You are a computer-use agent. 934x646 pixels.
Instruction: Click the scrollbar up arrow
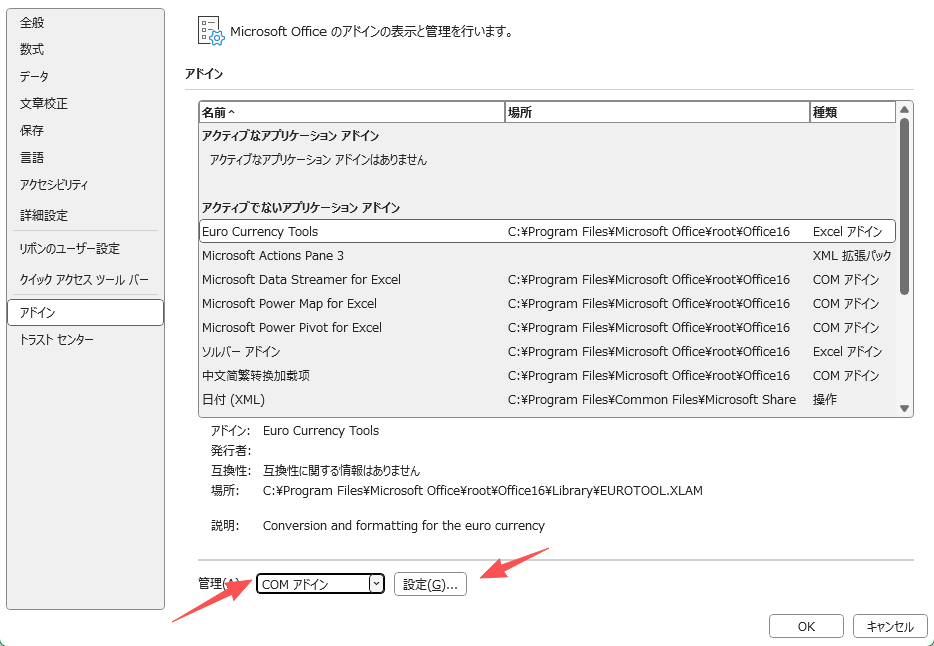pos(905,112)
